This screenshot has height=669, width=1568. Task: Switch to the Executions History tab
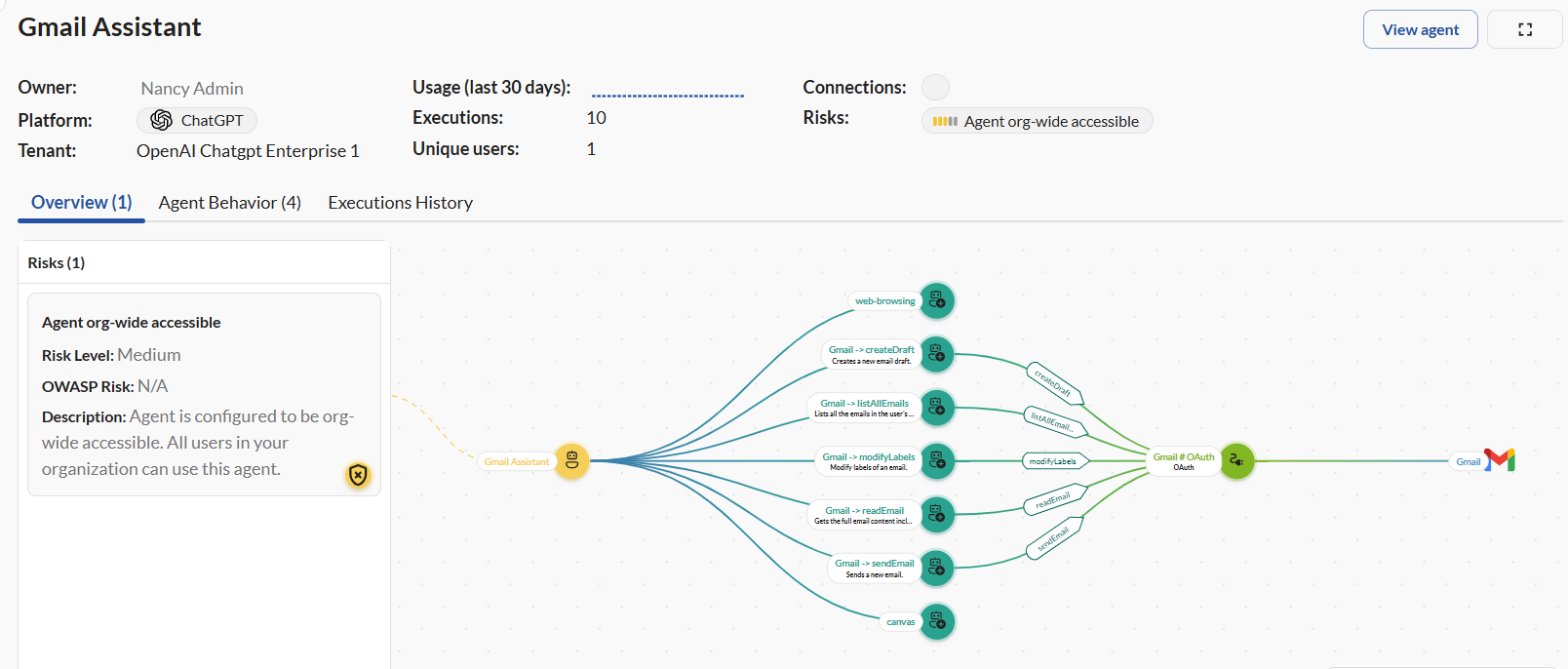point(400,203)
